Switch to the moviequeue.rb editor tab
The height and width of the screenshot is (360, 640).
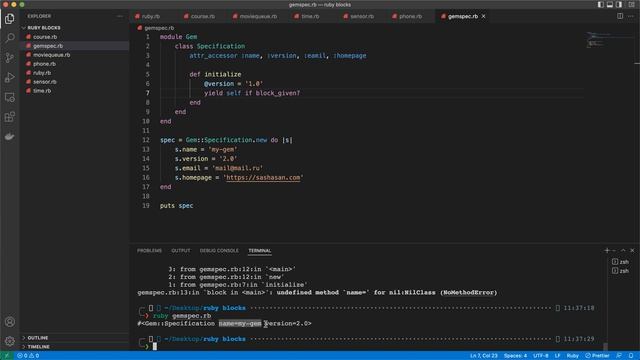pos(255,16)
